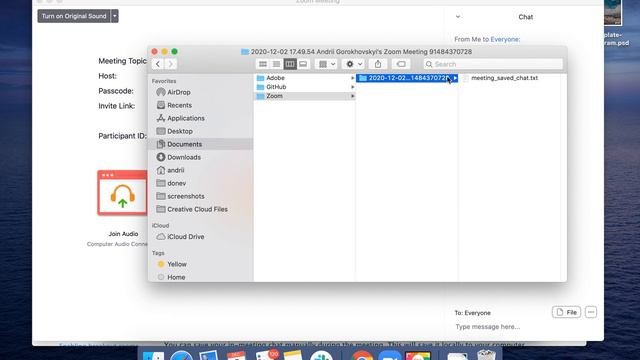640x360 pixels.
Task: Expand the Adobe folder arrow
Action: click(353, 78)
